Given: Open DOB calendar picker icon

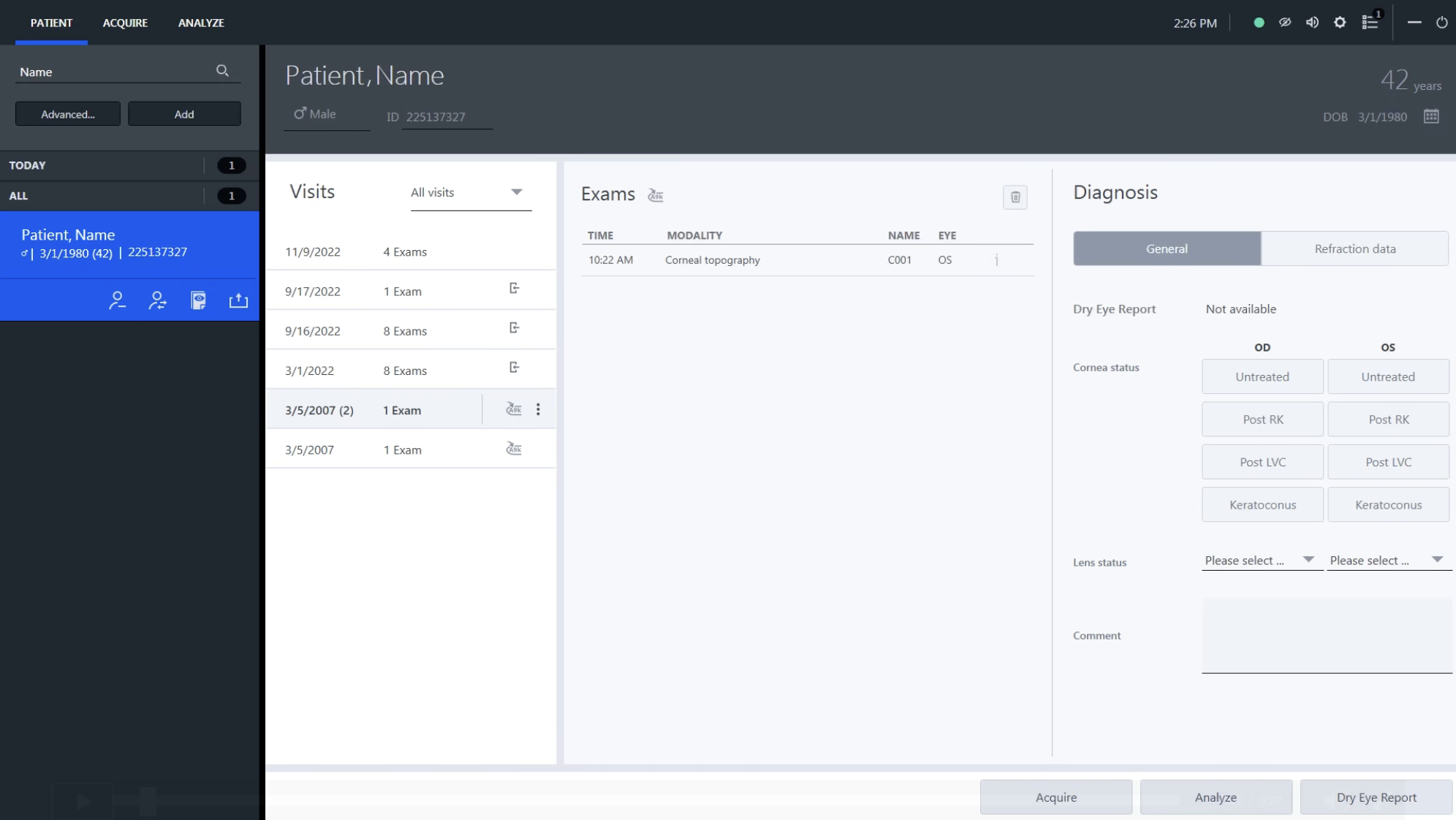Looking at the screenshot, I should click(x=1431, y=116).
